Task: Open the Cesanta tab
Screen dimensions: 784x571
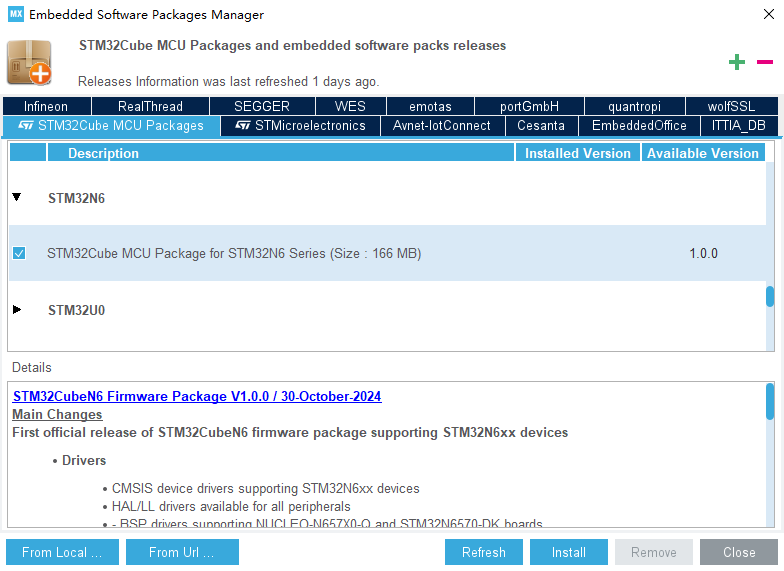Action: click(x=542, y=126)
